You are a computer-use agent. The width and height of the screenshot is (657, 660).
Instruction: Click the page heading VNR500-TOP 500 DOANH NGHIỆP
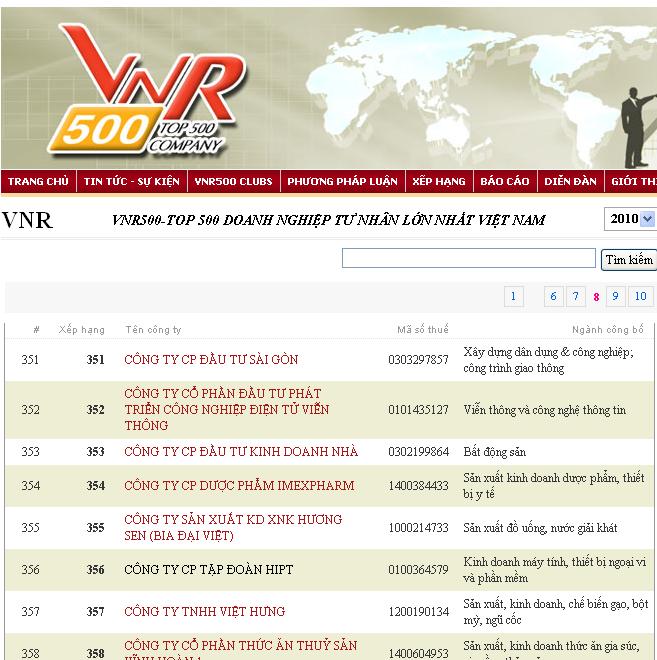(x=328, y=220)
